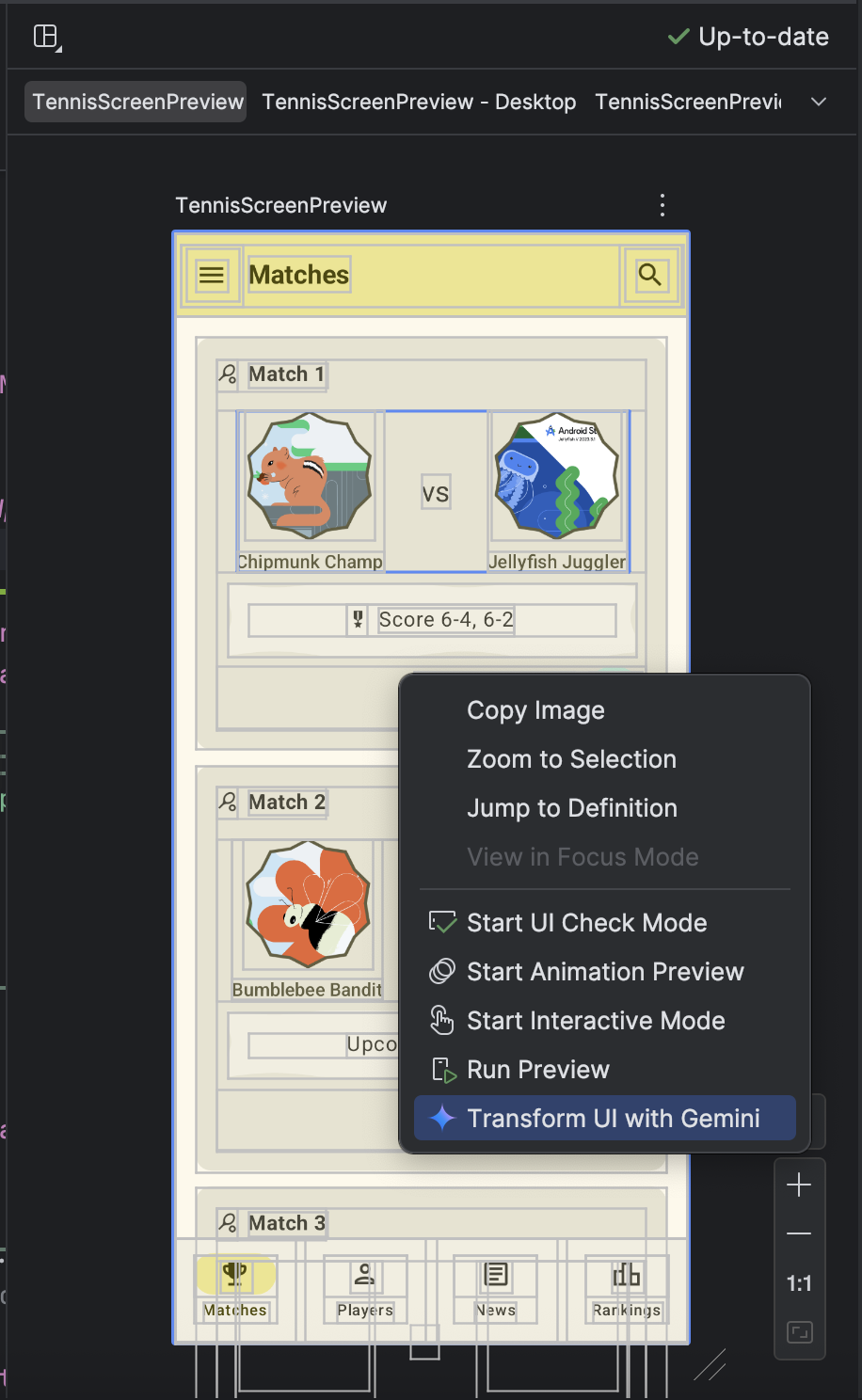Click the Chipmunk Champ avatar image
This screenshot has width=862, height=1400.
[309, 477]
